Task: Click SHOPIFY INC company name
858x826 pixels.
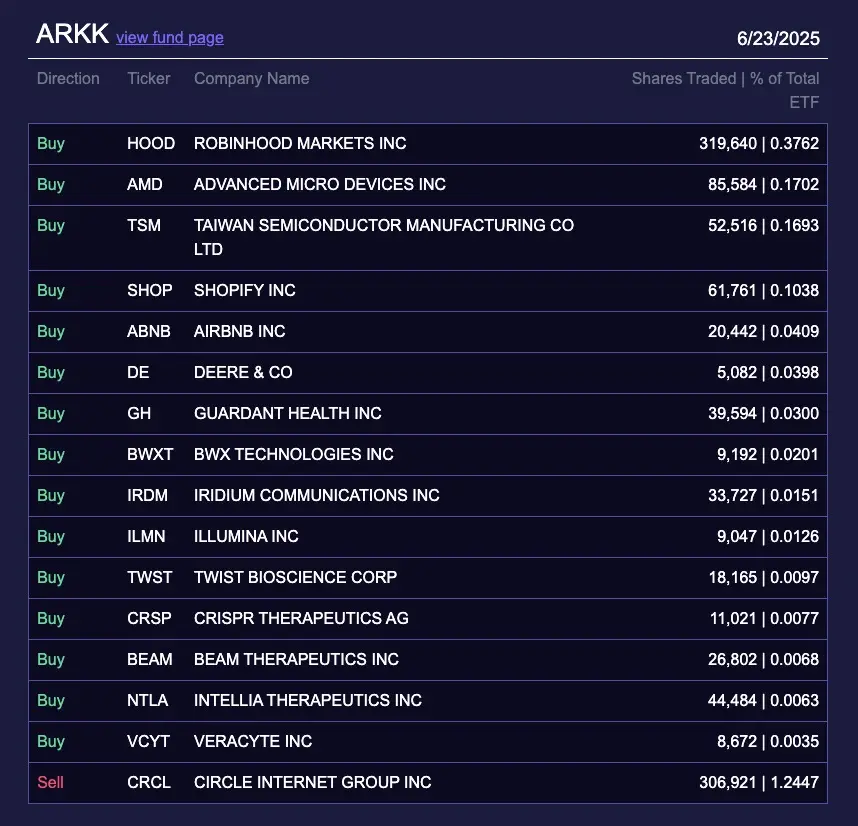Action: (x=245, y=290)
